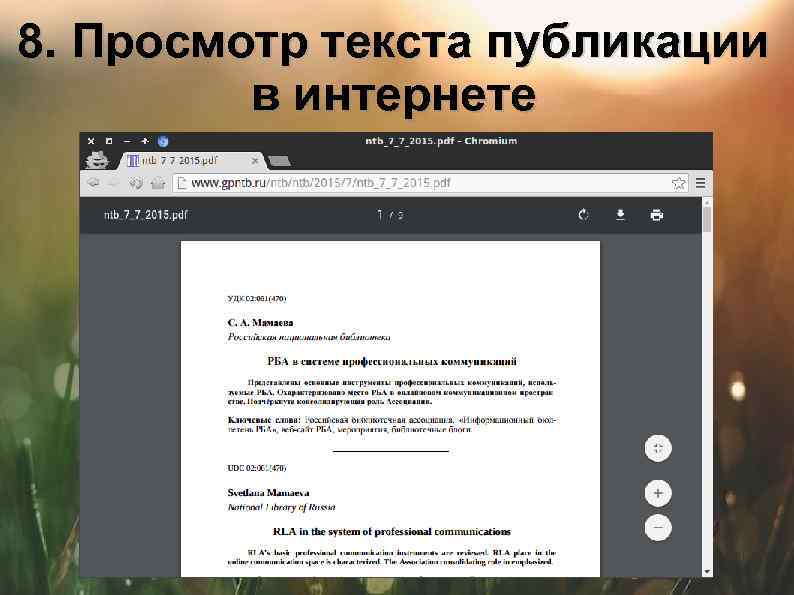
Task: Open a new tab with the blank tab button
Action: click(279, 161)
